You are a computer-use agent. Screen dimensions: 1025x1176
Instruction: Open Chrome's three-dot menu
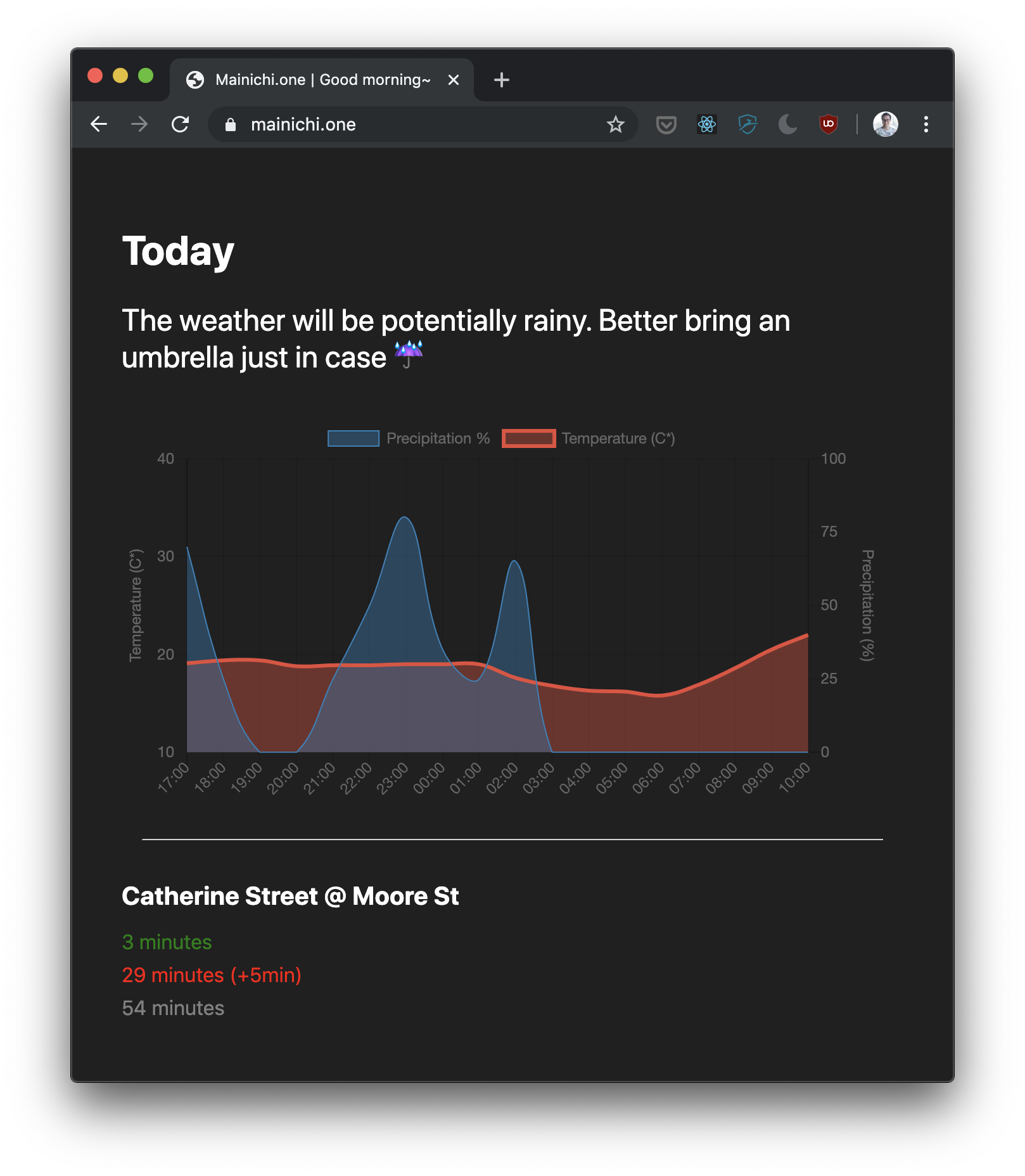pyautogui.click(x=926, y=124)
